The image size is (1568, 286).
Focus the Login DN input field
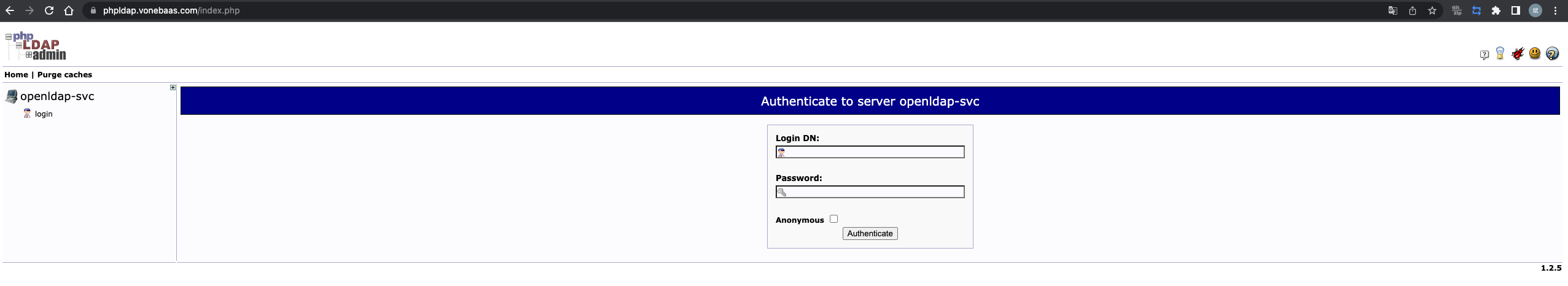point(870,152)
